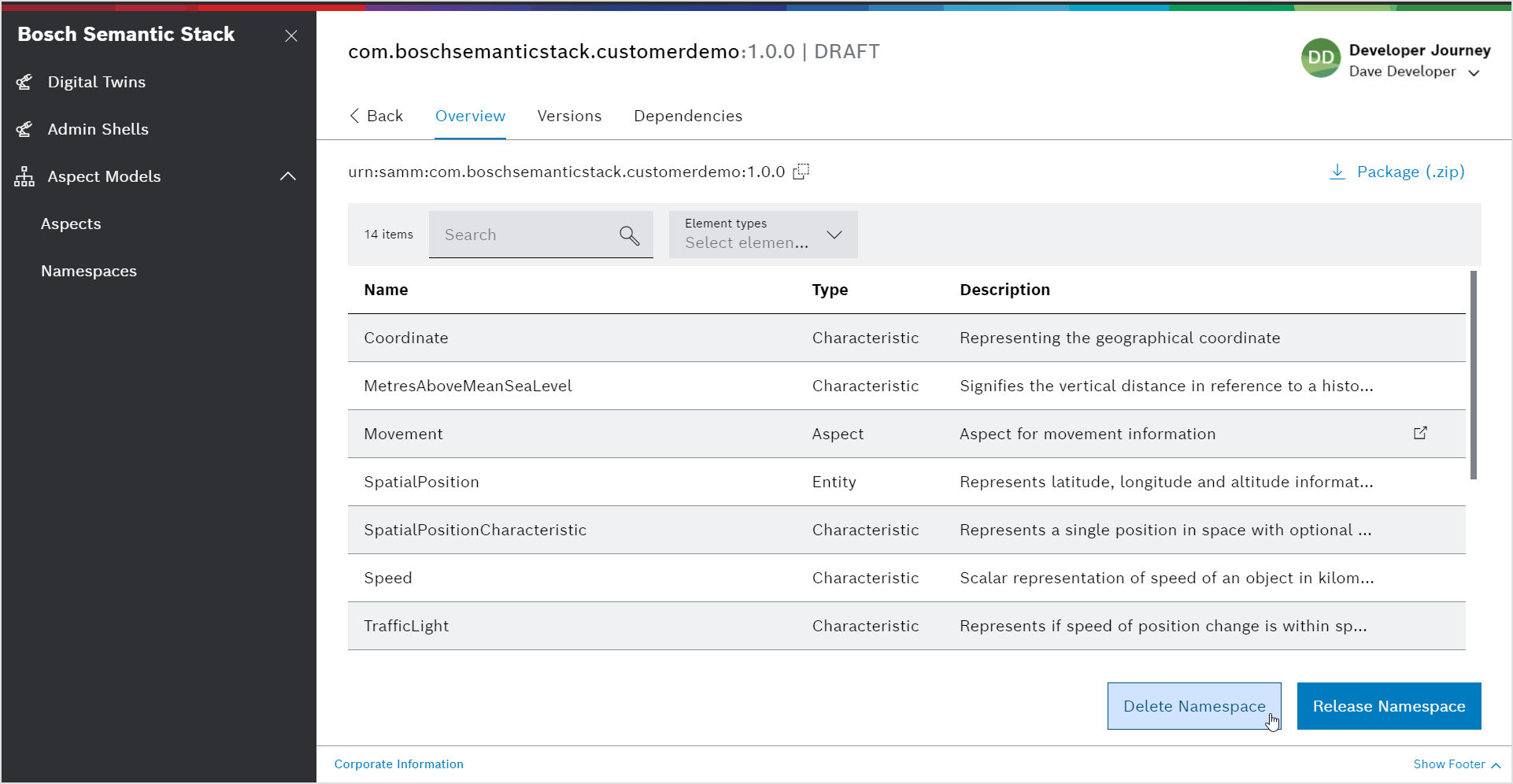Copy the namespace URN to clipboard
The height and width of the screenshot is (784, 1513).
point(801,172)
